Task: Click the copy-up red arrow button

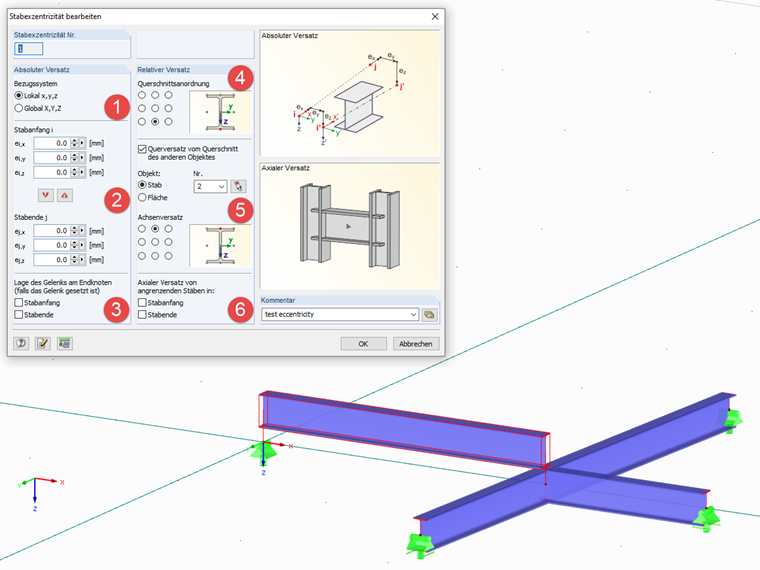Action: pos(64,195)
